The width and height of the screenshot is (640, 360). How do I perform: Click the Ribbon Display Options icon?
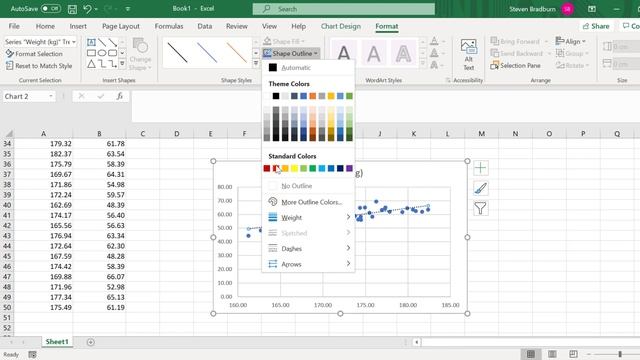point(591,9)
